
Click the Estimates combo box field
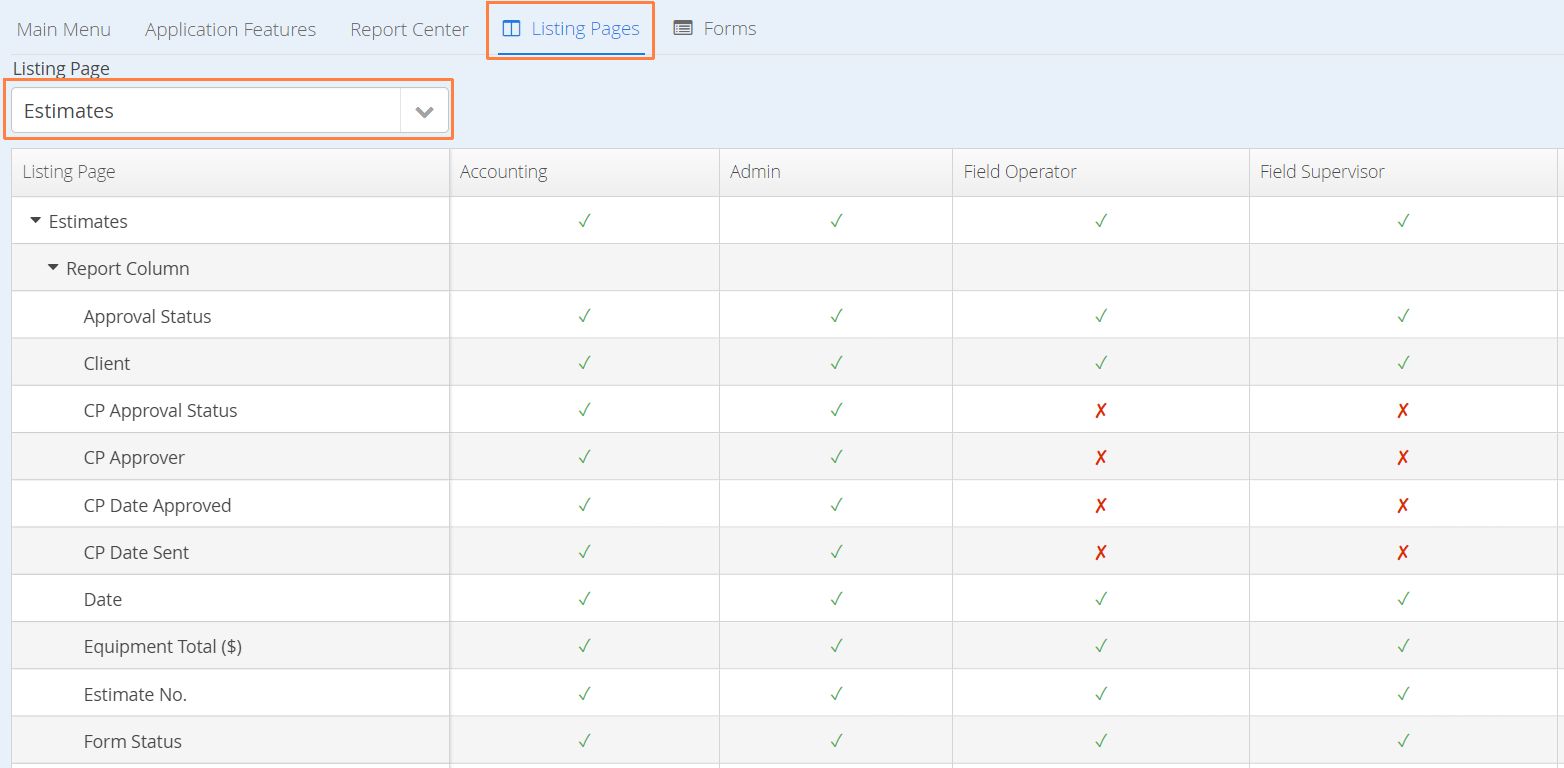[x=206, y=111]
